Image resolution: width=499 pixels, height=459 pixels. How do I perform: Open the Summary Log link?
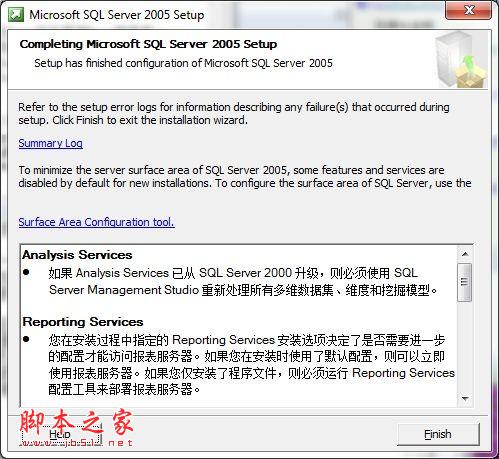(x=51, y=143)
